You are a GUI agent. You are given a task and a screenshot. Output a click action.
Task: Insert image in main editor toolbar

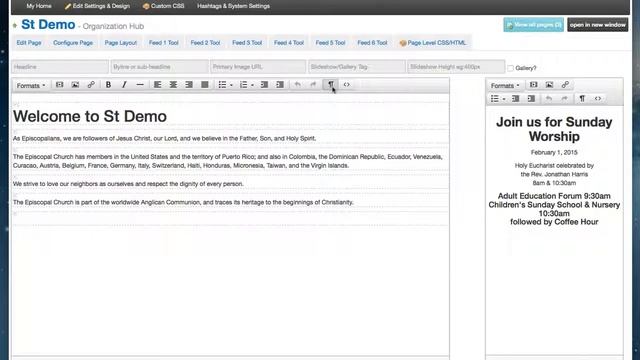tap(75, 85)
